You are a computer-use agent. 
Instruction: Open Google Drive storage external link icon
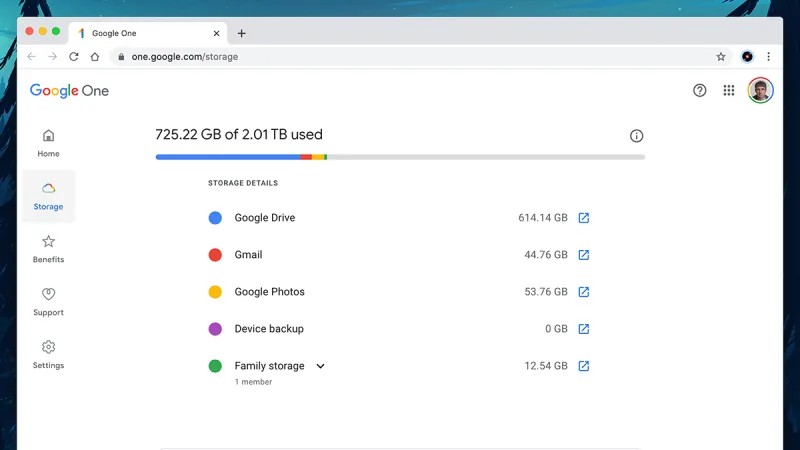(584, 218)
